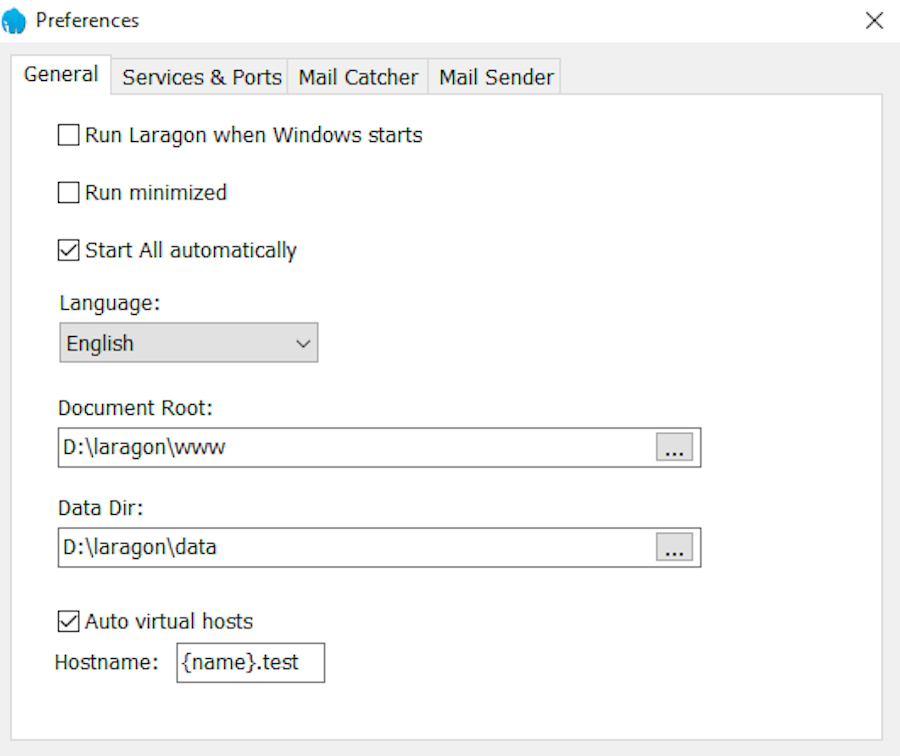This screenshot has width=900, height=756.
Task: Click the Laragon elephant icon in title bar
Action: 14,21
